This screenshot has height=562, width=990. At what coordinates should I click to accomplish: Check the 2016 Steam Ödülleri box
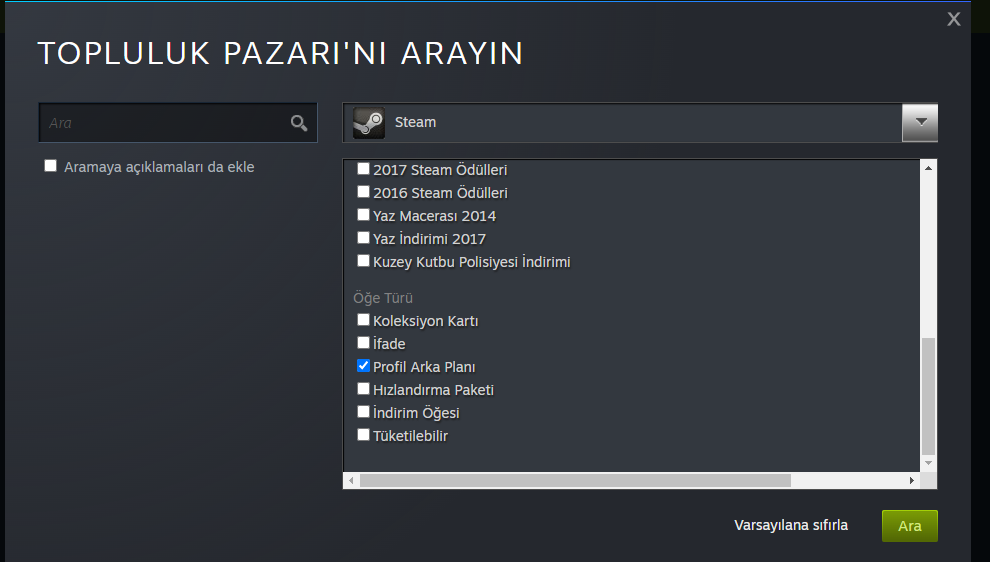pos(363,191)
